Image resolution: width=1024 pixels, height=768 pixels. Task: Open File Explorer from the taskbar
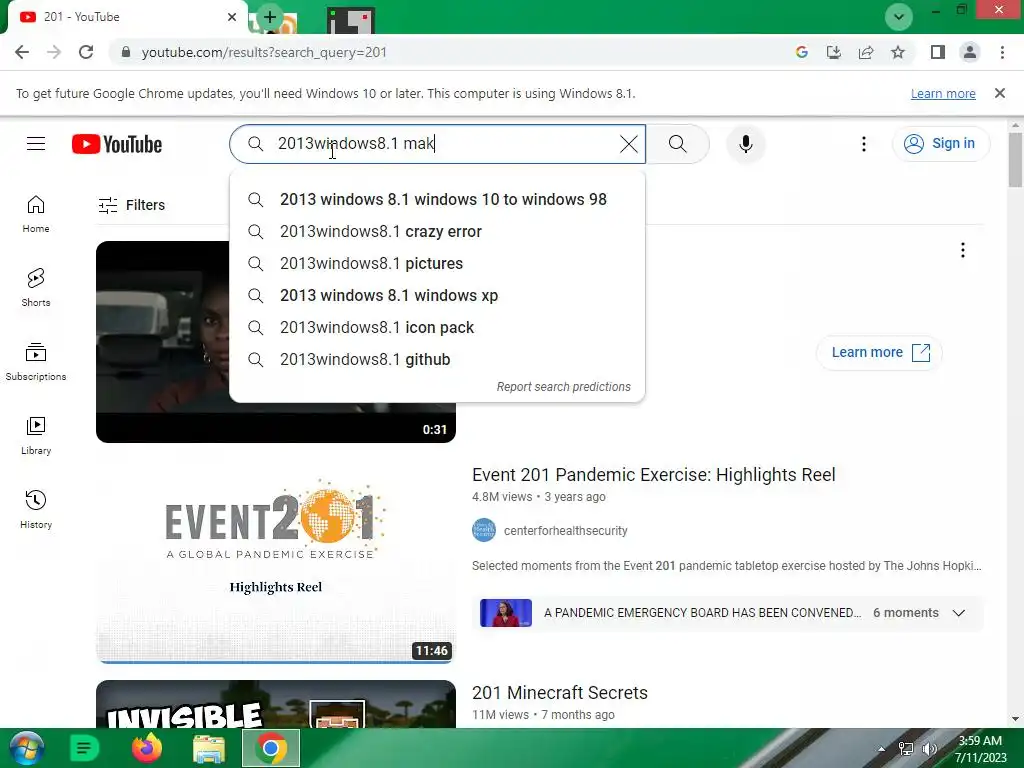[209, 748]
